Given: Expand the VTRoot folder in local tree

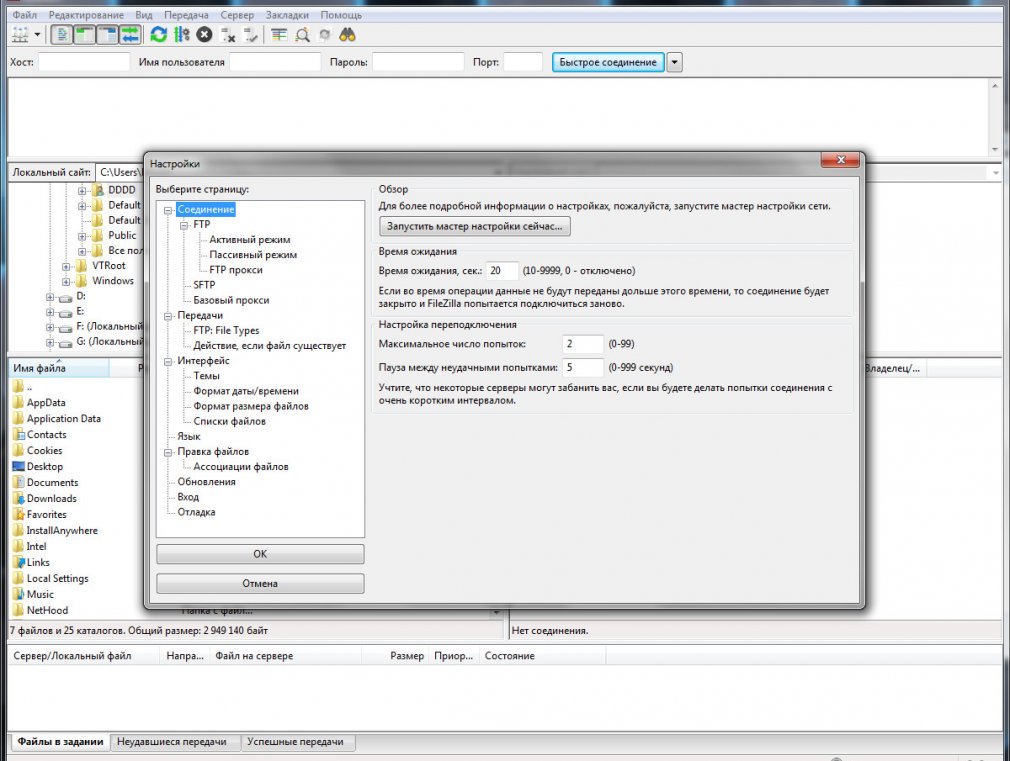Looking at the screenshot, I should 66,266.
